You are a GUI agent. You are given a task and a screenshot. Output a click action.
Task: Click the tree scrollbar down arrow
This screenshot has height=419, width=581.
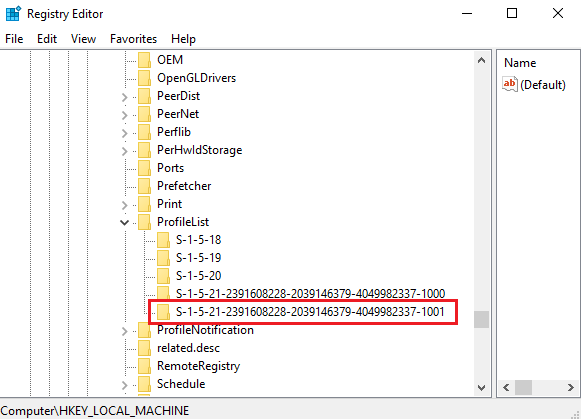point(481,388)
